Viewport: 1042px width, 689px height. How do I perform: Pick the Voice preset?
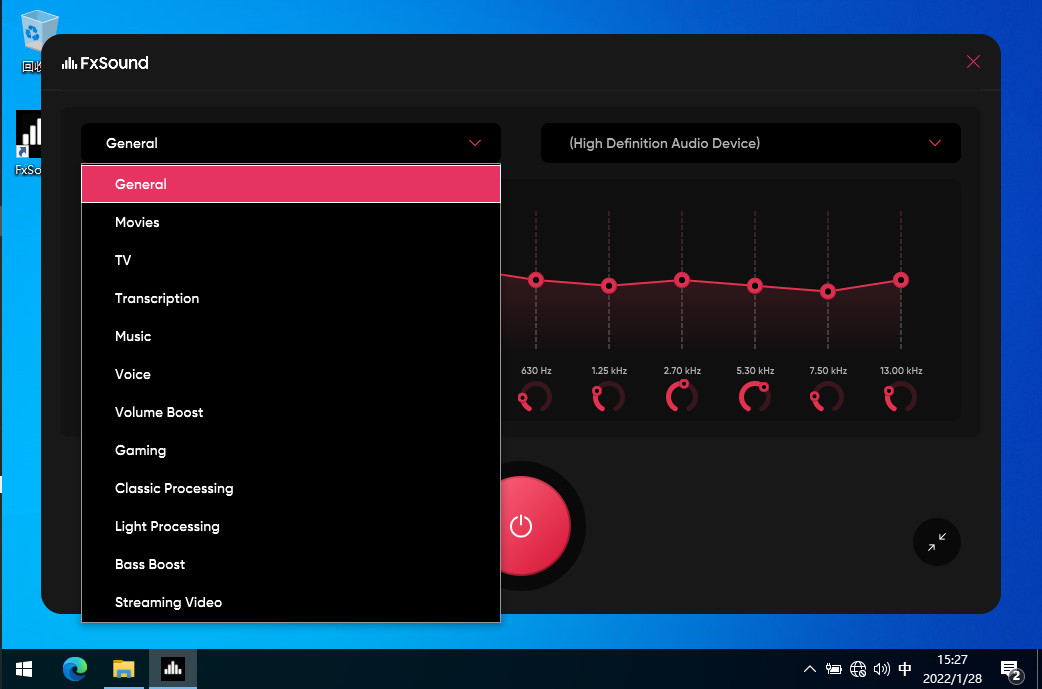pos(290,374)
